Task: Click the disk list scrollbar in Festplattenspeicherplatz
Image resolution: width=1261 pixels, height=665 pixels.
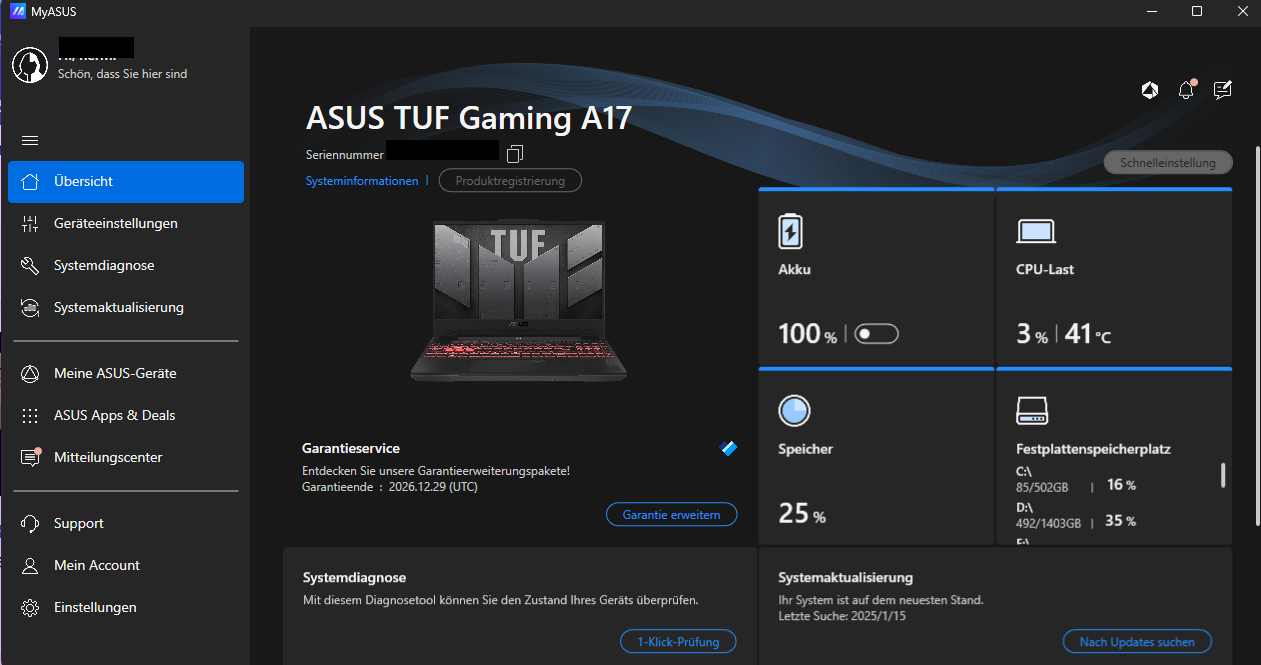Action: (x=1223, y=475)
